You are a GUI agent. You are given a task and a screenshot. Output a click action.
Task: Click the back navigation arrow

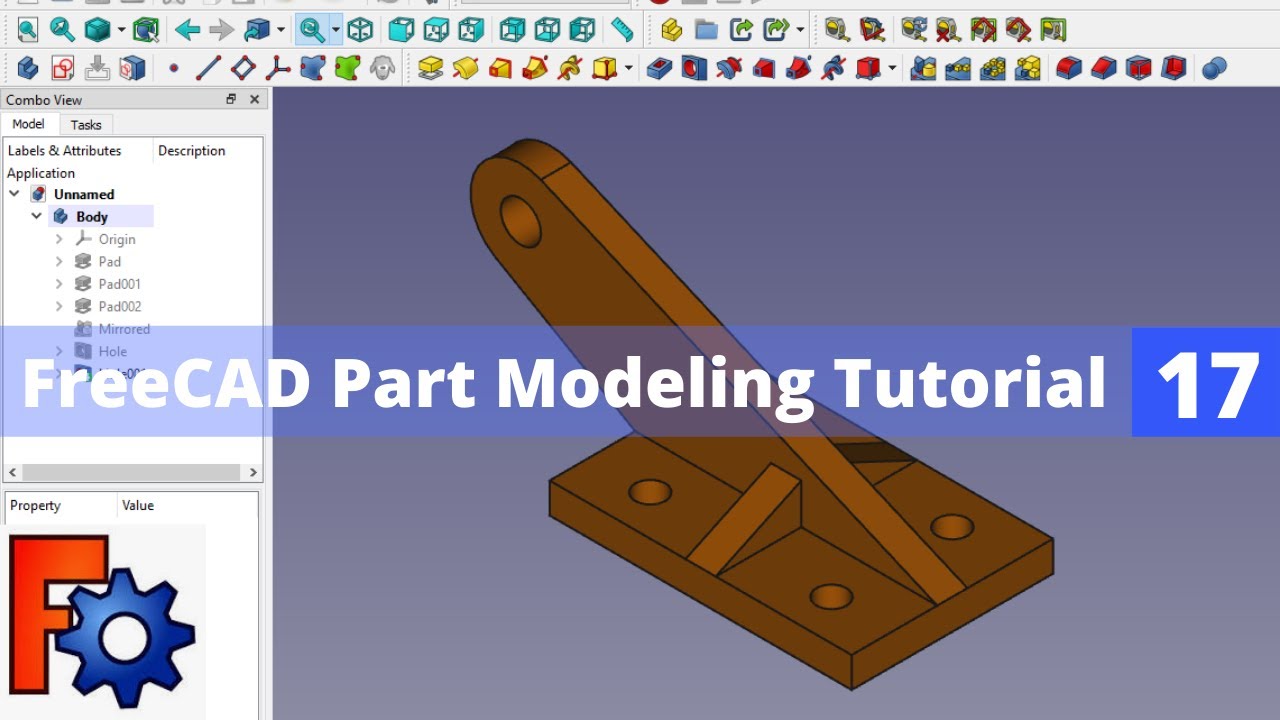[x=187, y=30]
